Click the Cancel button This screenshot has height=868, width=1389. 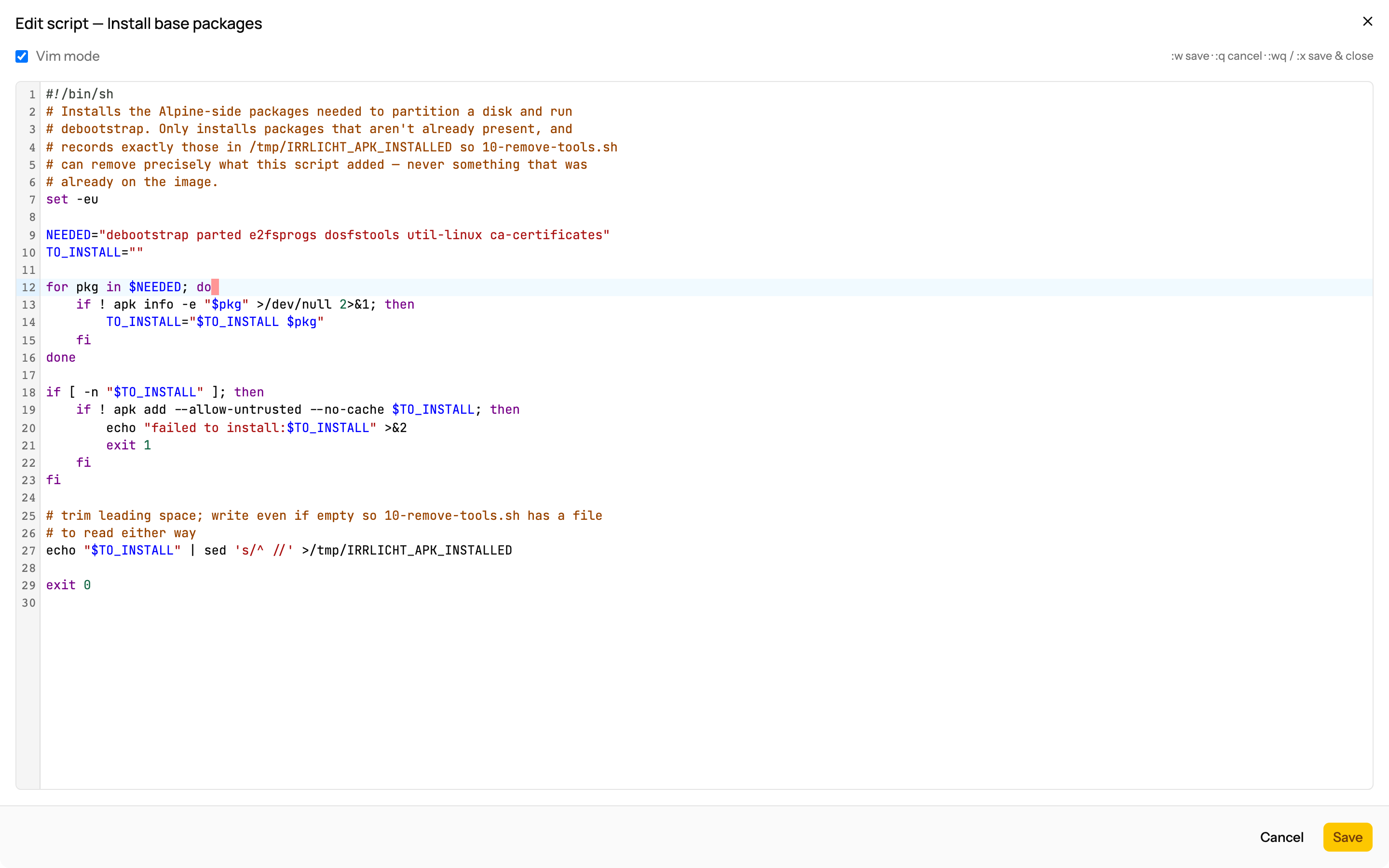tap(1281, 837)
